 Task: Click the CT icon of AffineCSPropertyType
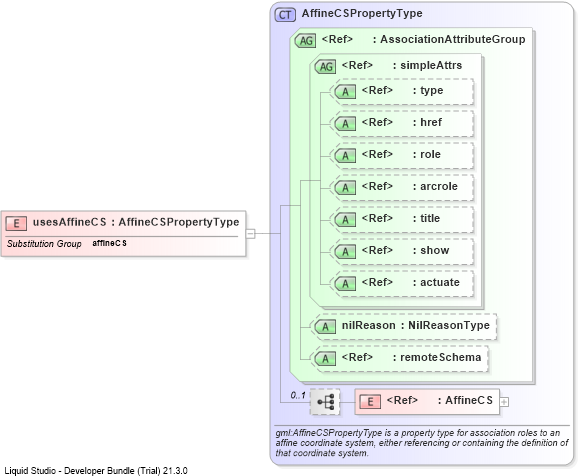click(x=285, y=15)
